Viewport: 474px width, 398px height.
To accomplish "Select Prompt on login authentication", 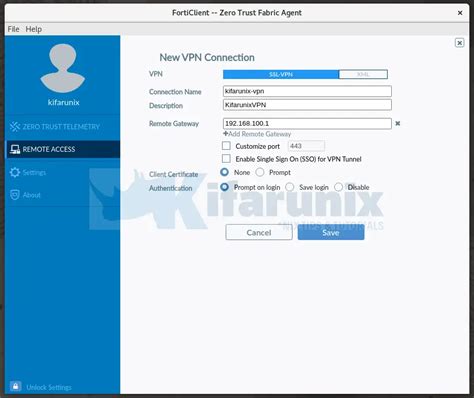I will (x=225, y=187).
